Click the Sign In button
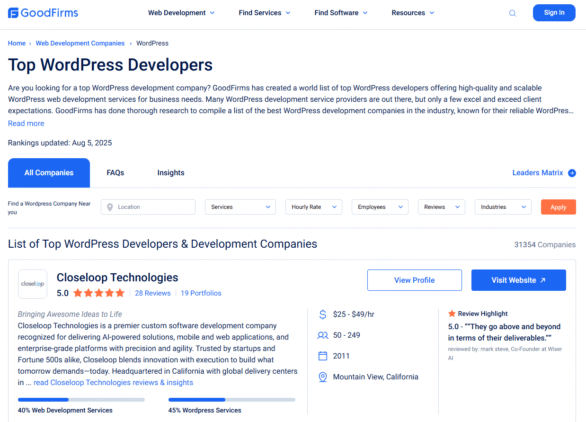This screenshot has width=586, height=422. point(554,13)
